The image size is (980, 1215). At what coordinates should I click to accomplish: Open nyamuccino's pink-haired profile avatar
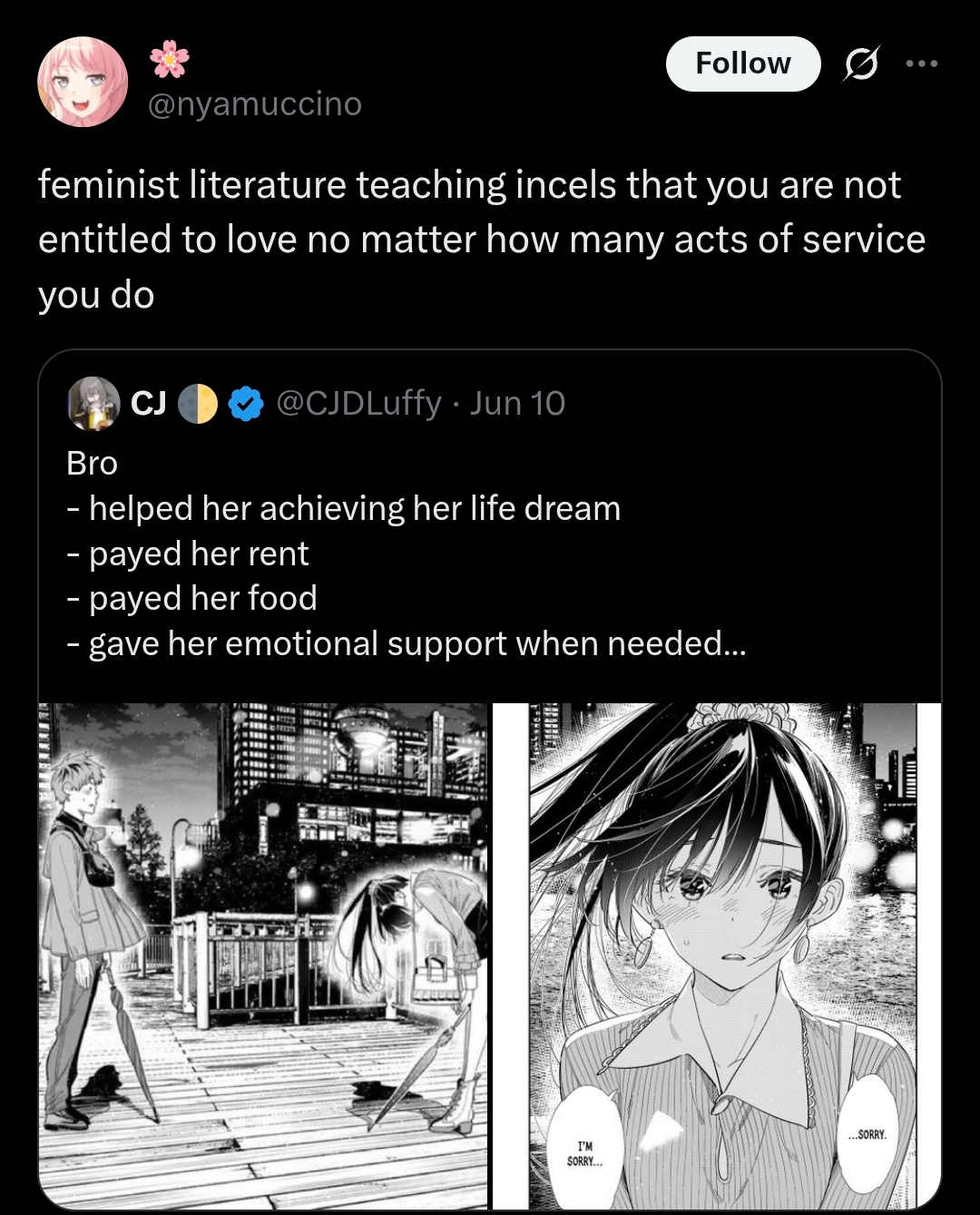click(x=83, y=82)
